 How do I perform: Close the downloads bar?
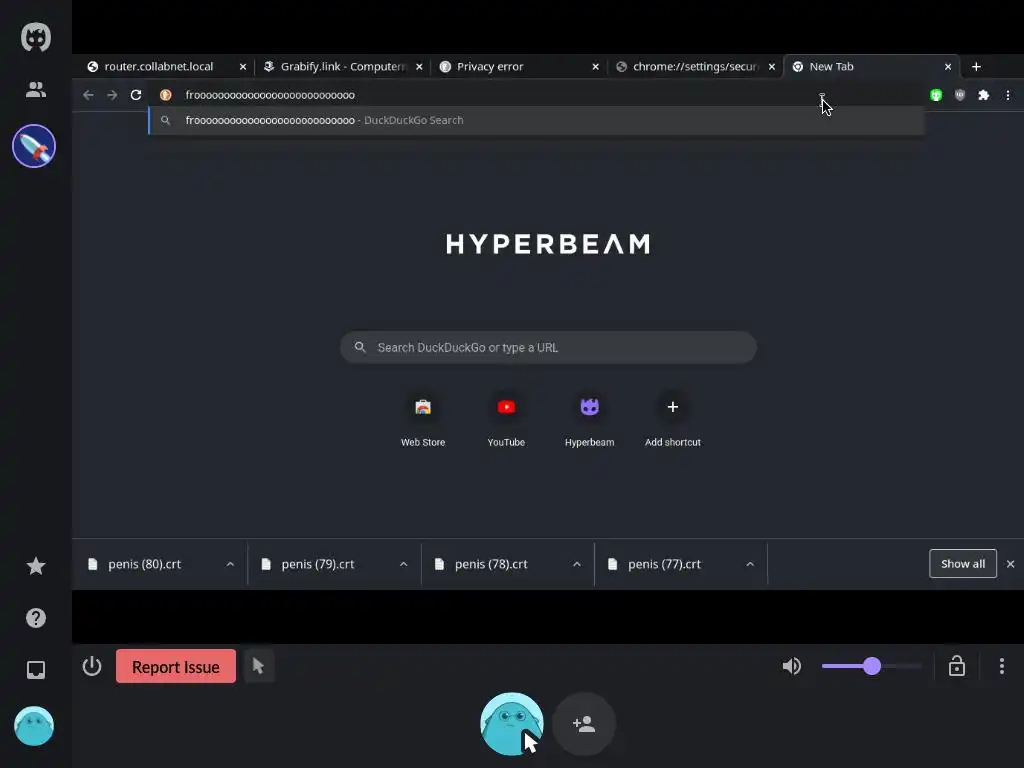1010,564
